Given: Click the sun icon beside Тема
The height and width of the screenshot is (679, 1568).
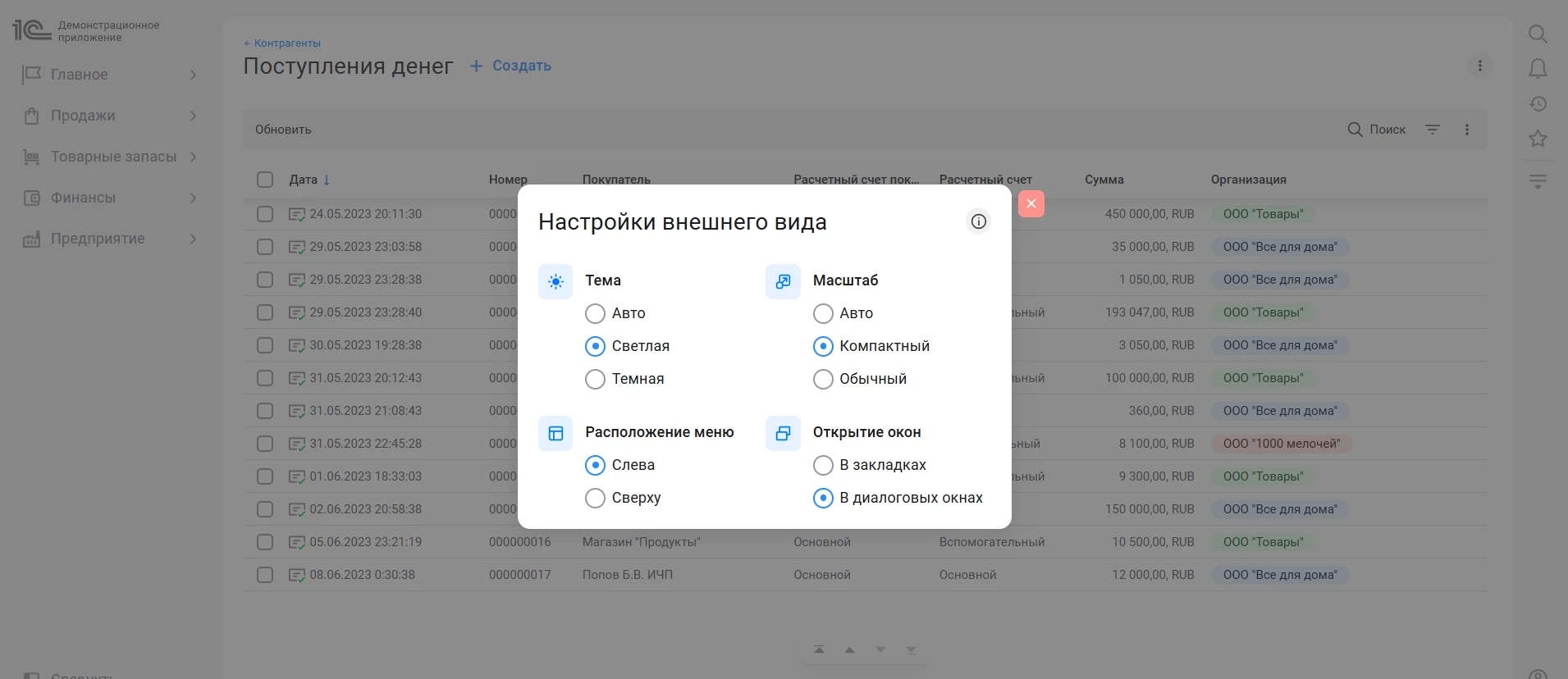Looking at the screenshot, I should click(x=555, y=282).
